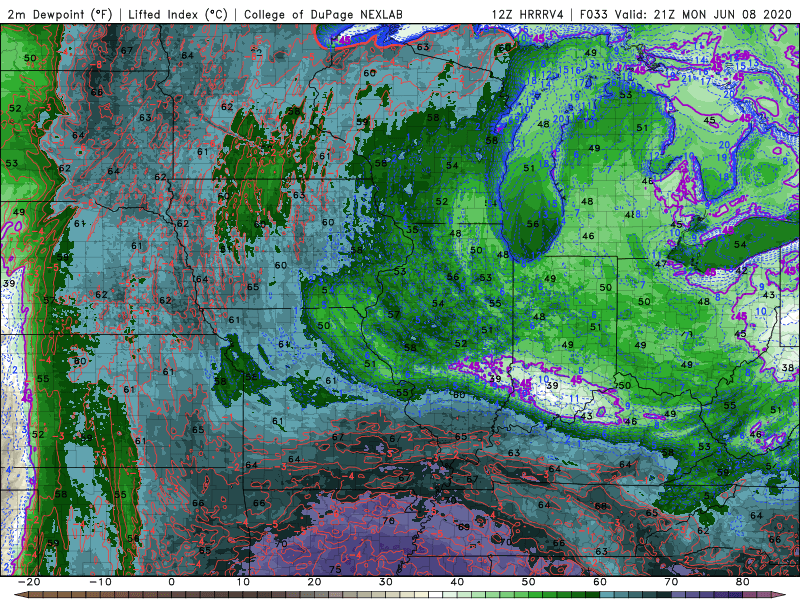This screenshot has width=800, height=600.
Task: Click the -20 tick label on the color scale
Action: point(29,582)
